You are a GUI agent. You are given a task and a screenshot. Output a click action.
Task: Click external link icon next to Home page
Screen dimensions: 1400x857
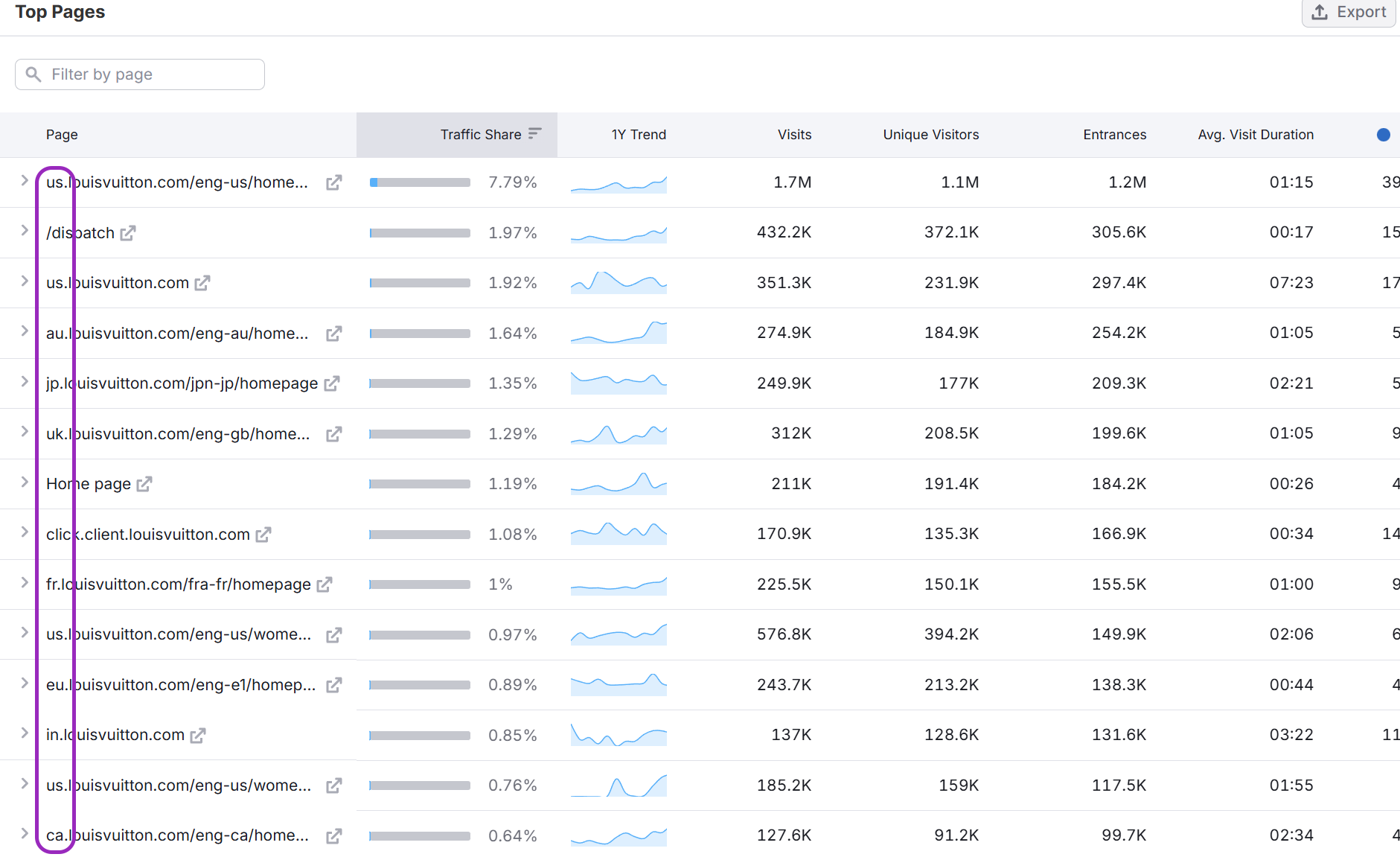click(x=144, y=484)
